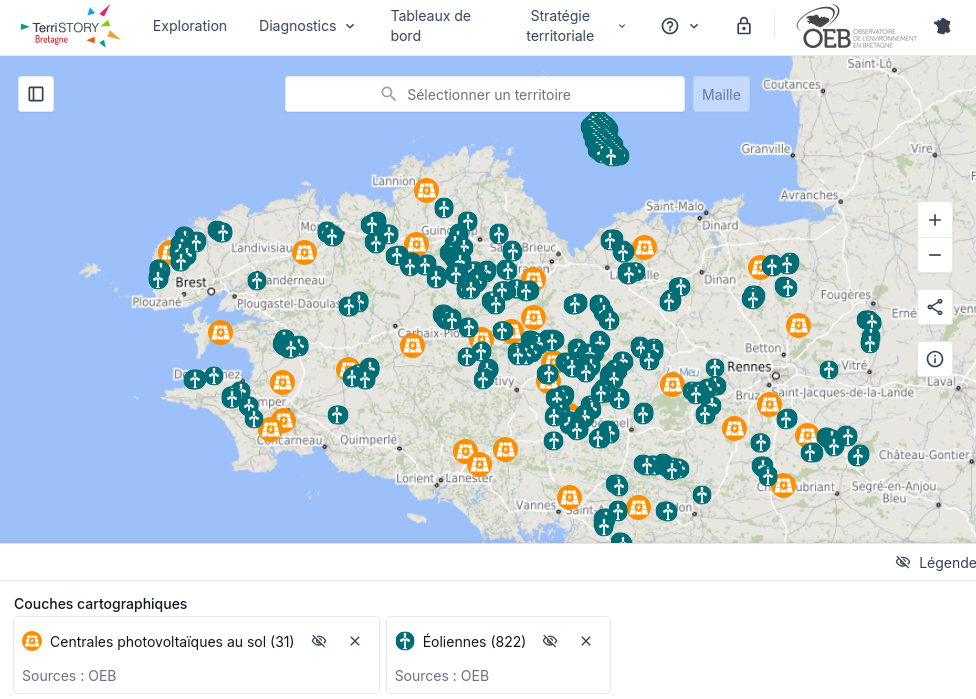
Task: Expand the help menu chevron
Action: [694, 26]
